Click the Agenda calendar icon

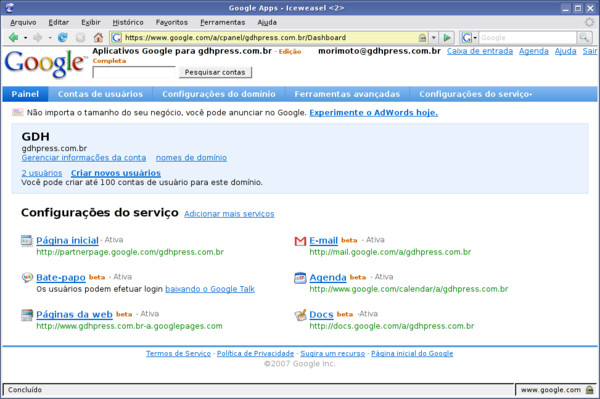point(300,278)
